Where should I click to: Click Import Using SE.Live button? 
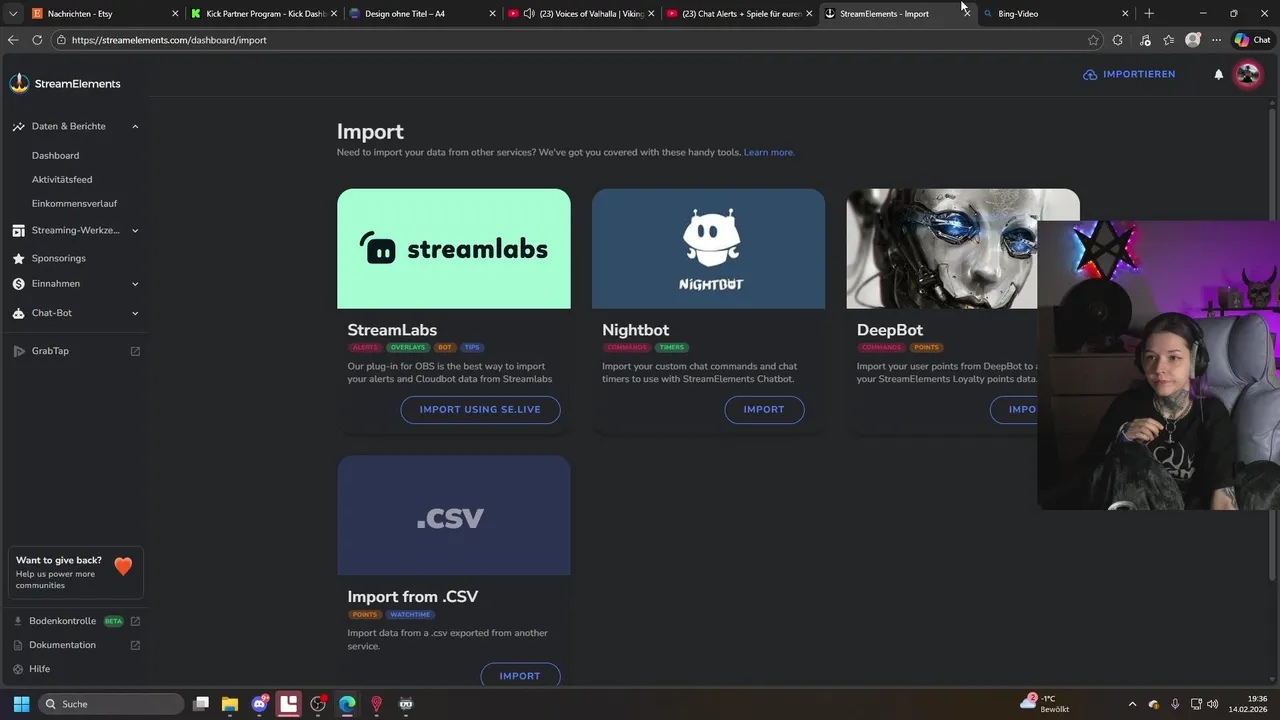pyautogui.click(x=480, y=410)
